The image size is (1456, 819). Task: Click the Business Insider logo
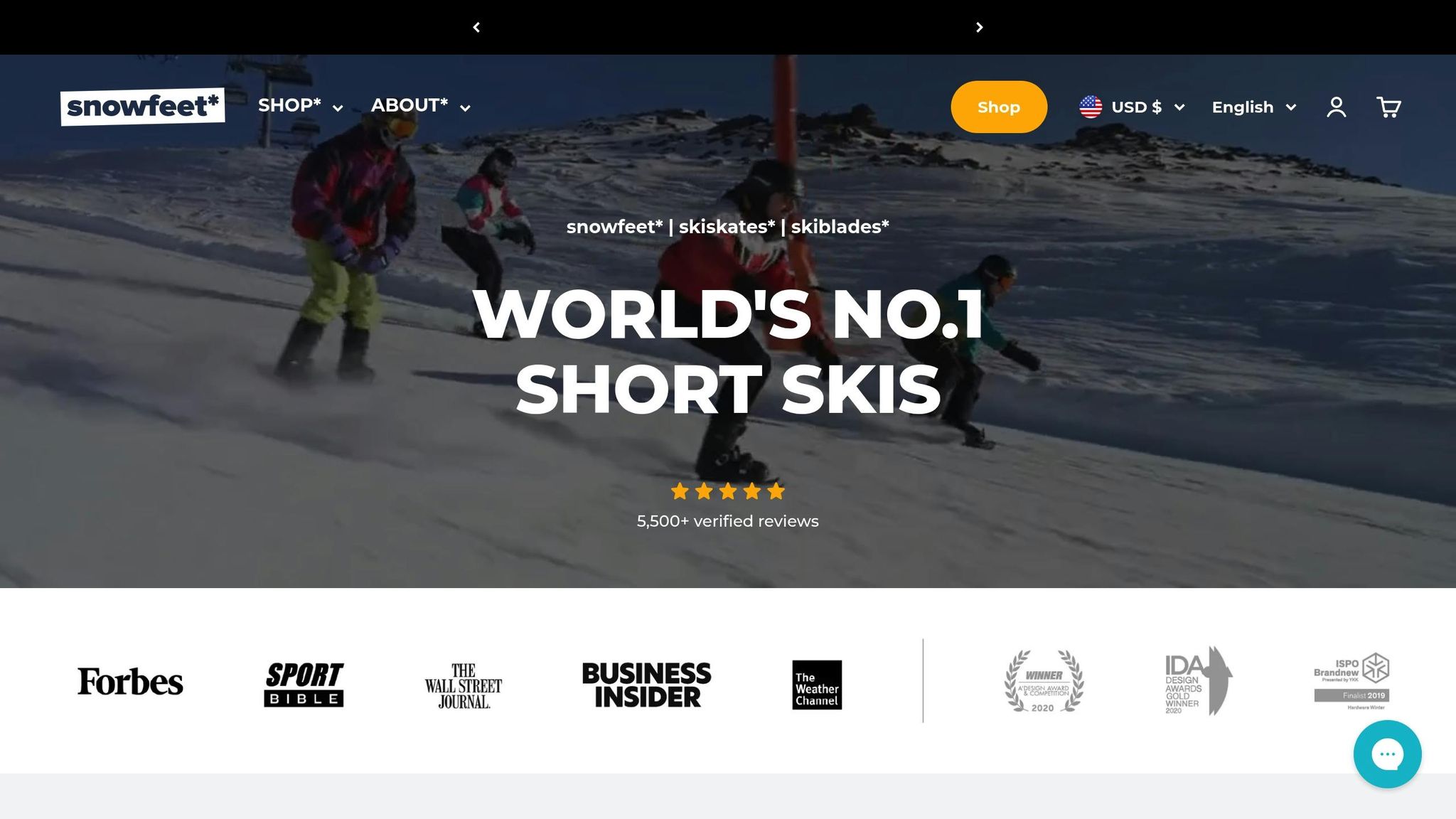click(647, 683)
